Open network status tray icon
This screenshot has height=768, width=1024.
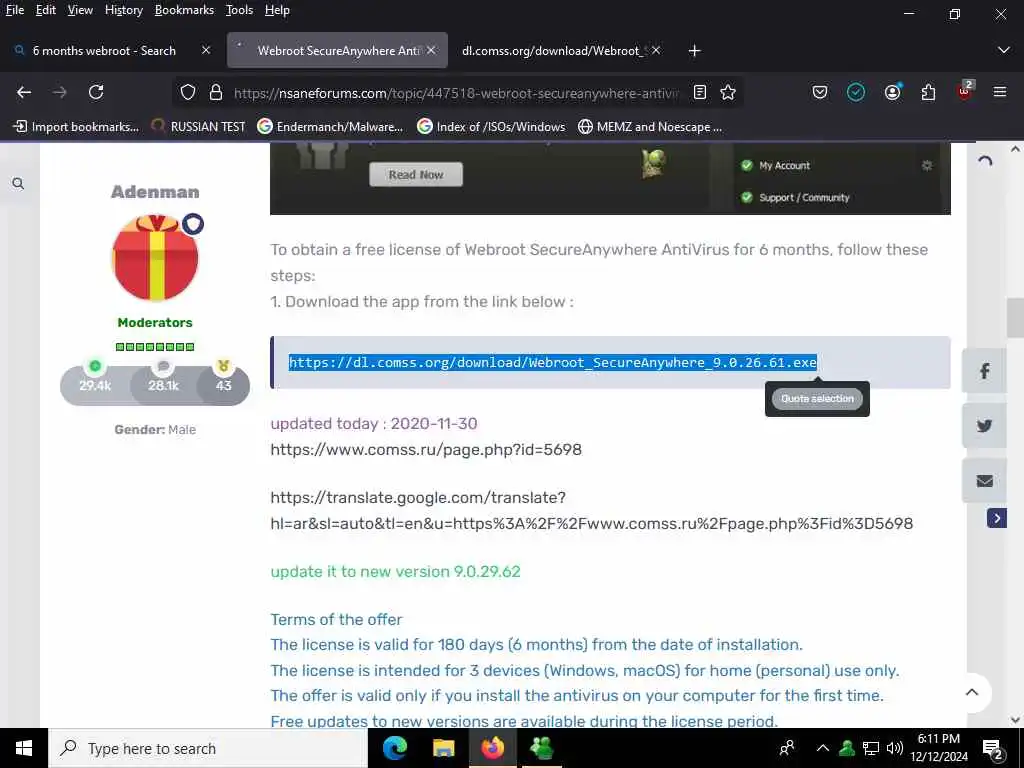(x=871, y=748)
